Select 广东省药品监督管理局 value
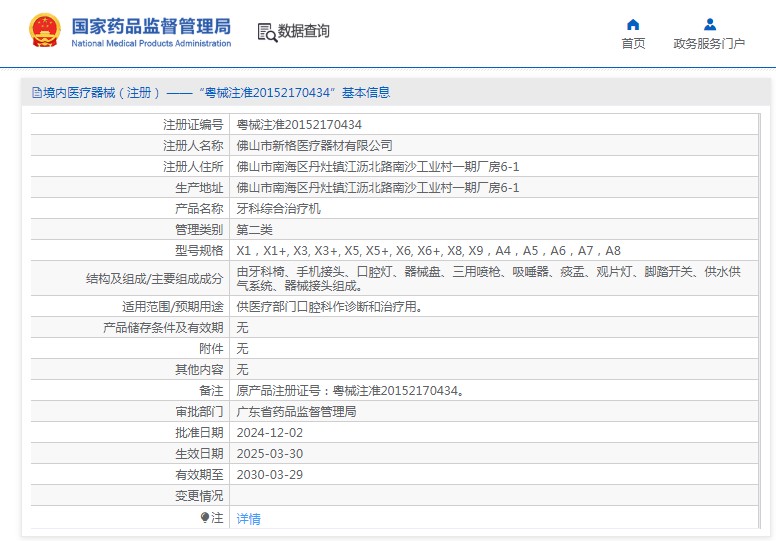Image resolution: width=776 pixels, height=541 pixels. pyautogui.click(x=296, y=412)
